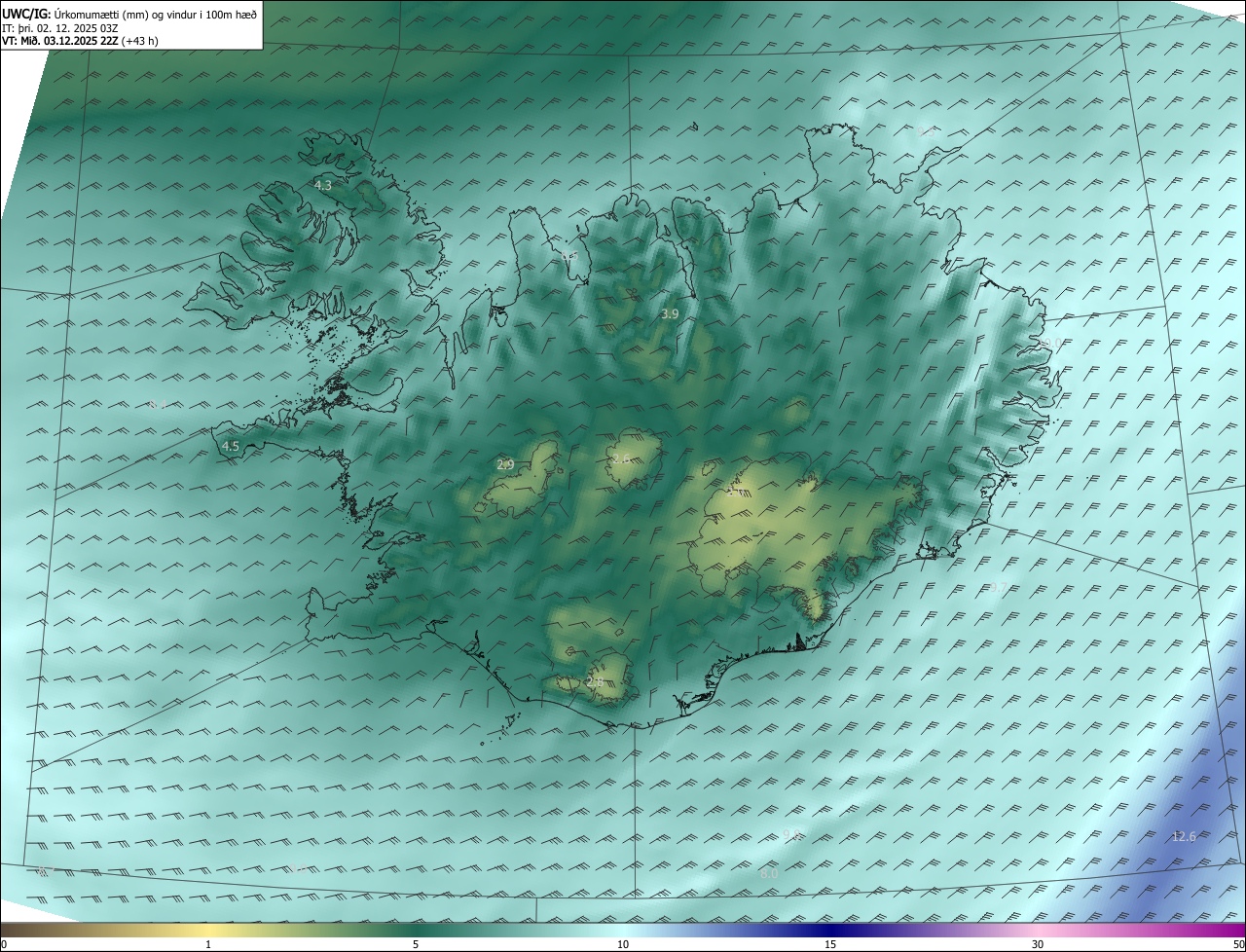1246x952 pixels.
Task: Click the 30 tick on the colorbar
Action: tap(1038, 944)
